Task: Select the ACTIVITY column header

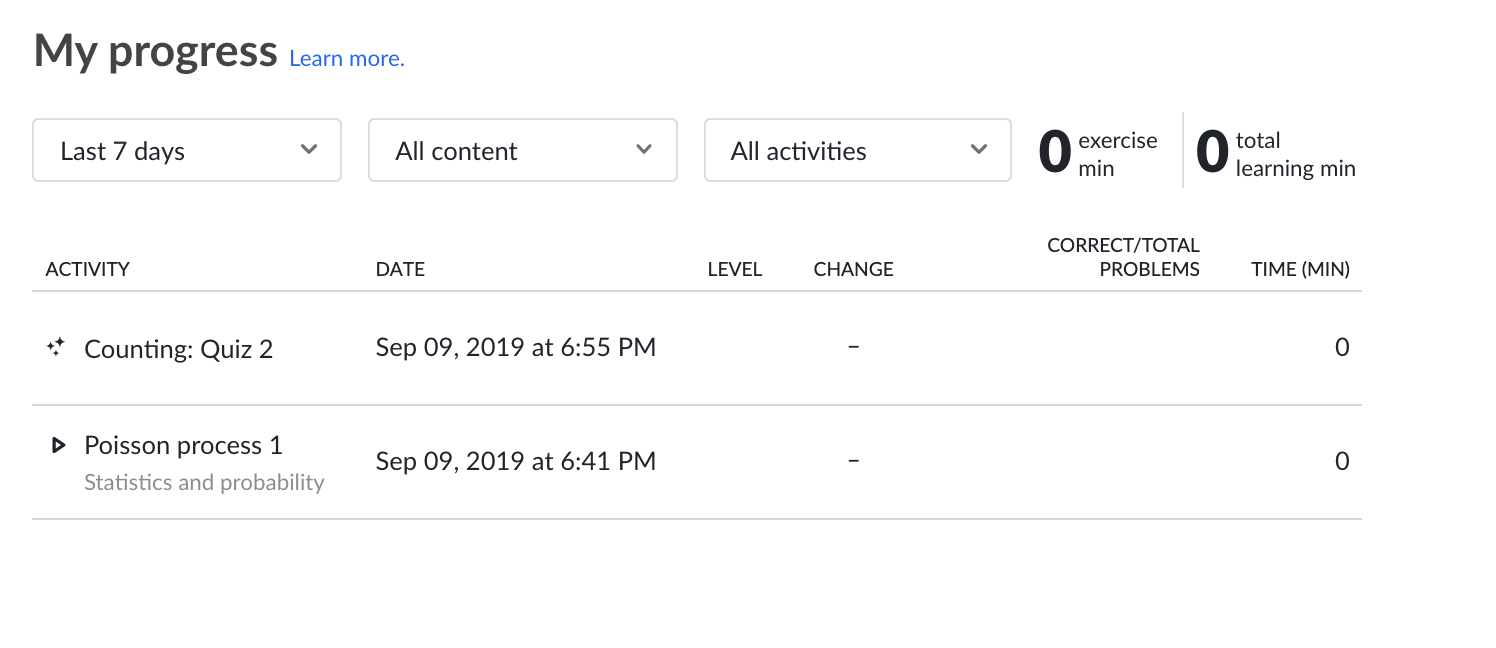Action: tap(88, 269)
